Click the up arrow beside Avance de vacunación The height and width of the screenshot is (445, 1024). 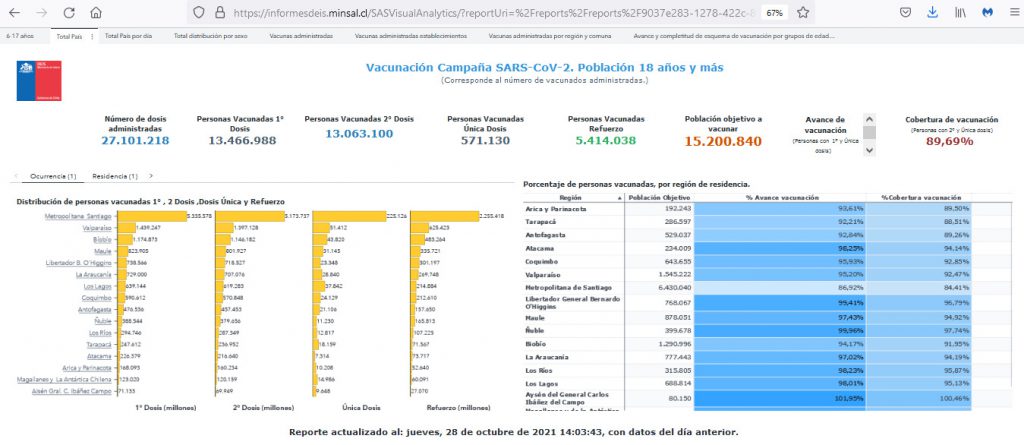(x=869, y=120)
